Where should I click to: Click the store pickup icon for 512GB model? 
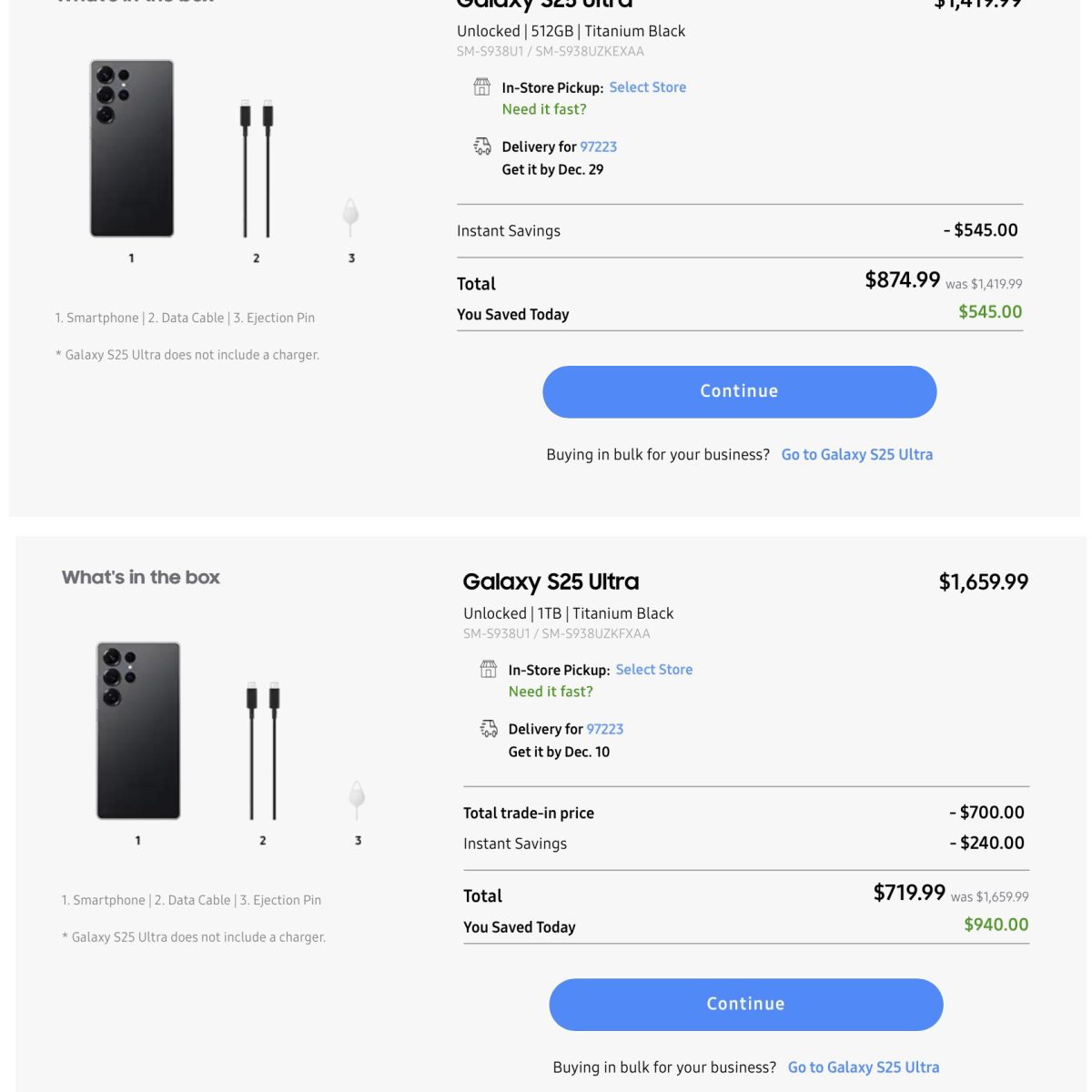[x=481, y=87]
